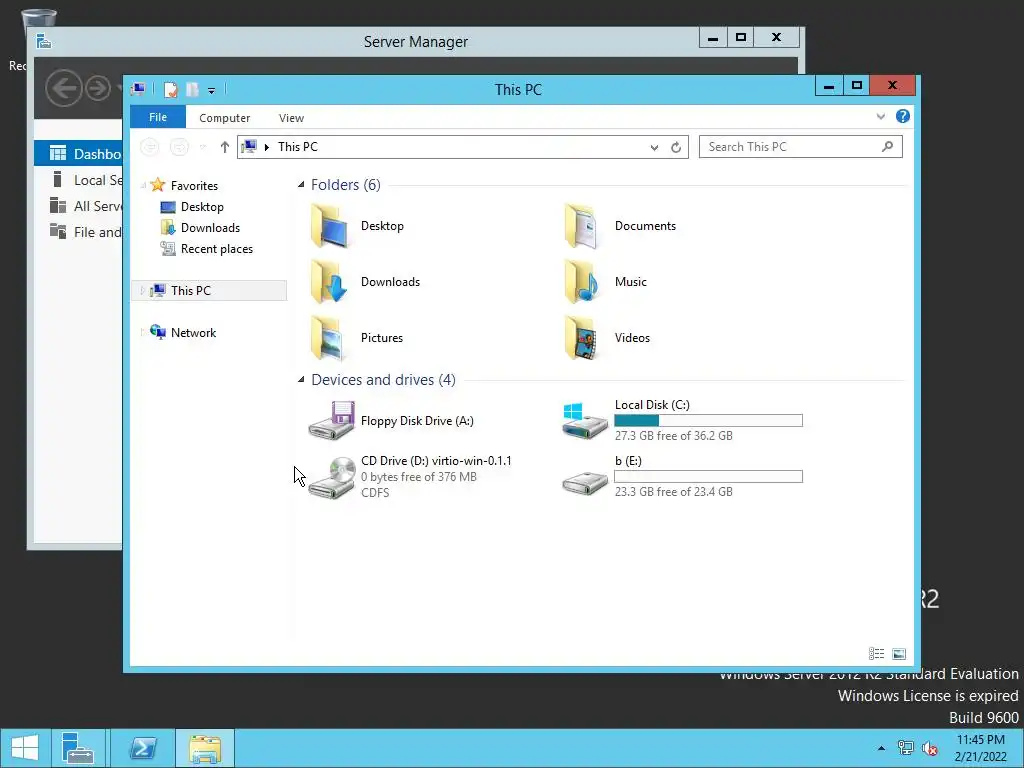The height and width of the screenshot is (768, 1024).
Task: Open Server Manager from the taskbar
Action: (78, 748)
